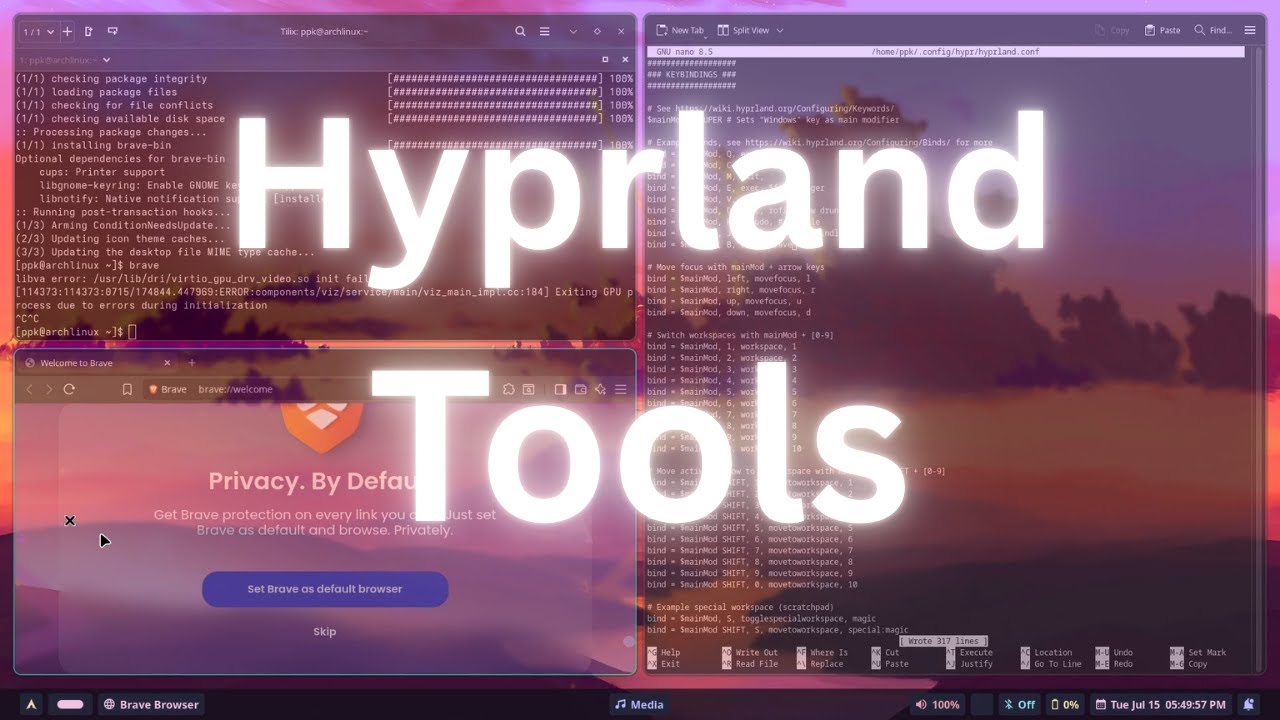Image resolution: width=1280 pixels, height=720 pixels.
Task: Click hyprland.conf path in nano title bar
Action: (955, 51)
